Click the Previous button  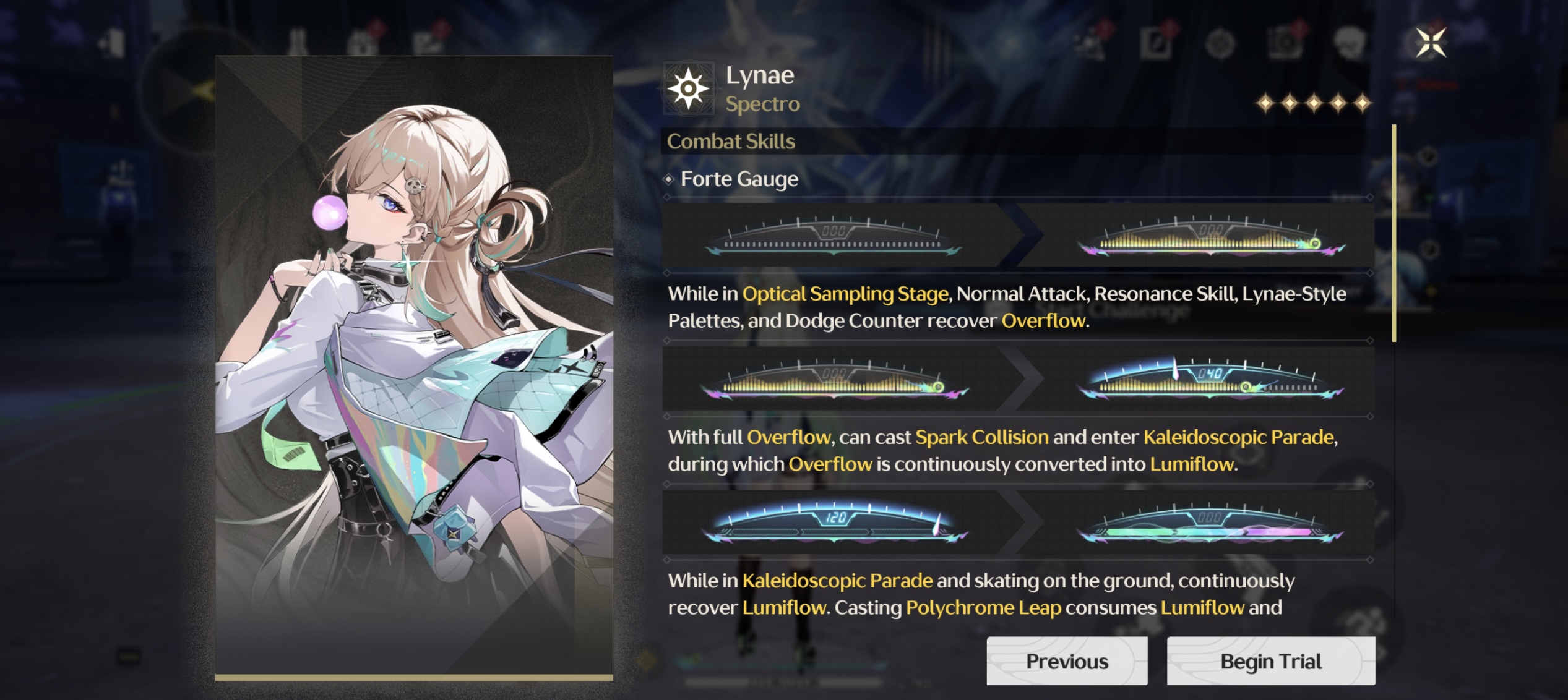click(1067, 661)
